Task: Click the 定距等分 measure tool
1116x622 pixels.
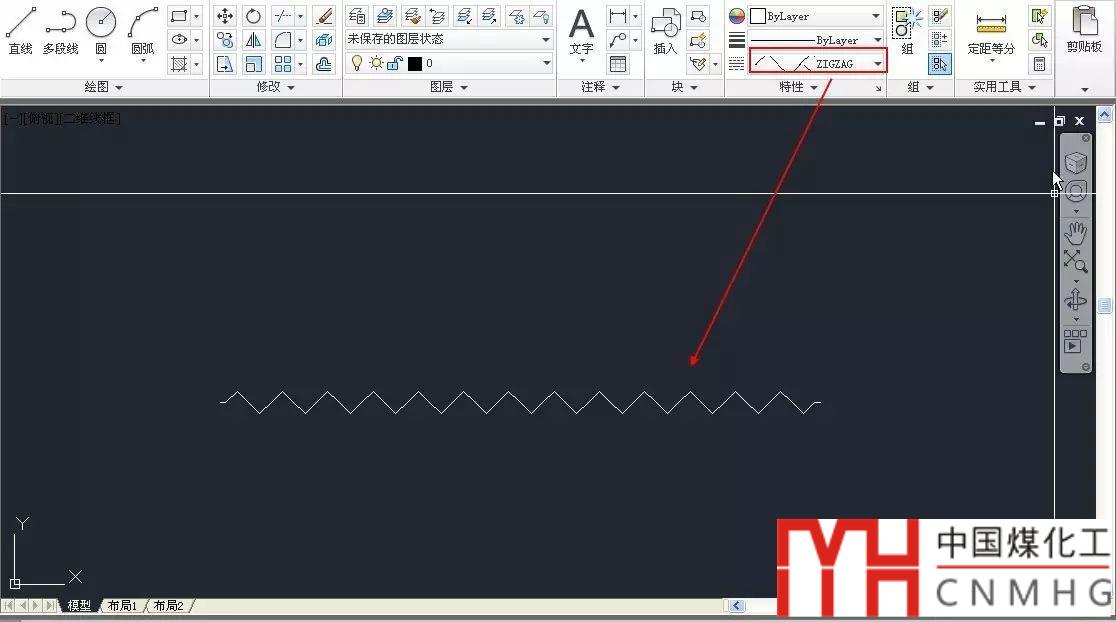Action: 991,30
